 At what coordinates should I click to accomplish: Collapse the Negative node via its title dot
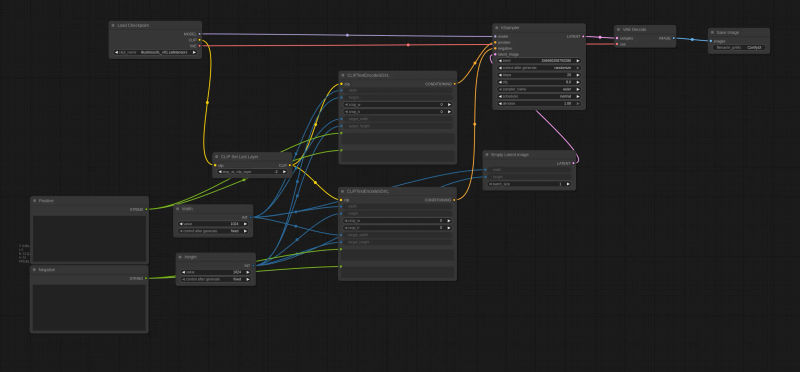35,269
